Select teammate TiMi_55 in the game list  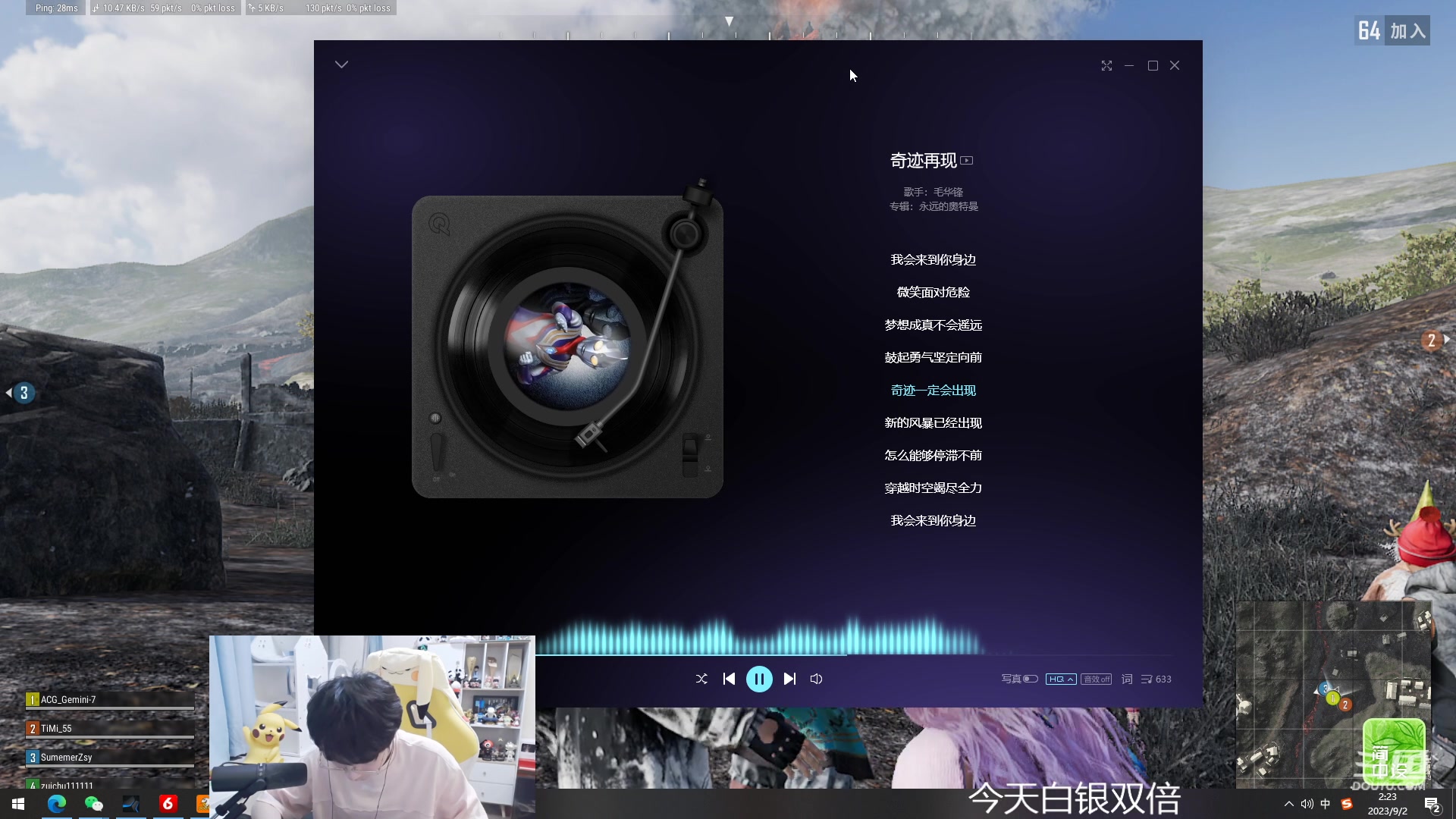click(110, 729)
